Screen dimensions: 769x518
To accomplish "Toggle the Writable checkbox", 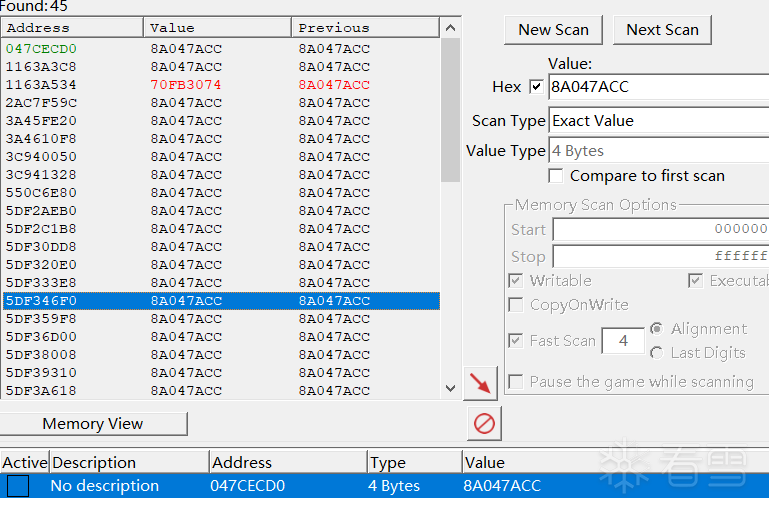I will [x=515, y=281].
